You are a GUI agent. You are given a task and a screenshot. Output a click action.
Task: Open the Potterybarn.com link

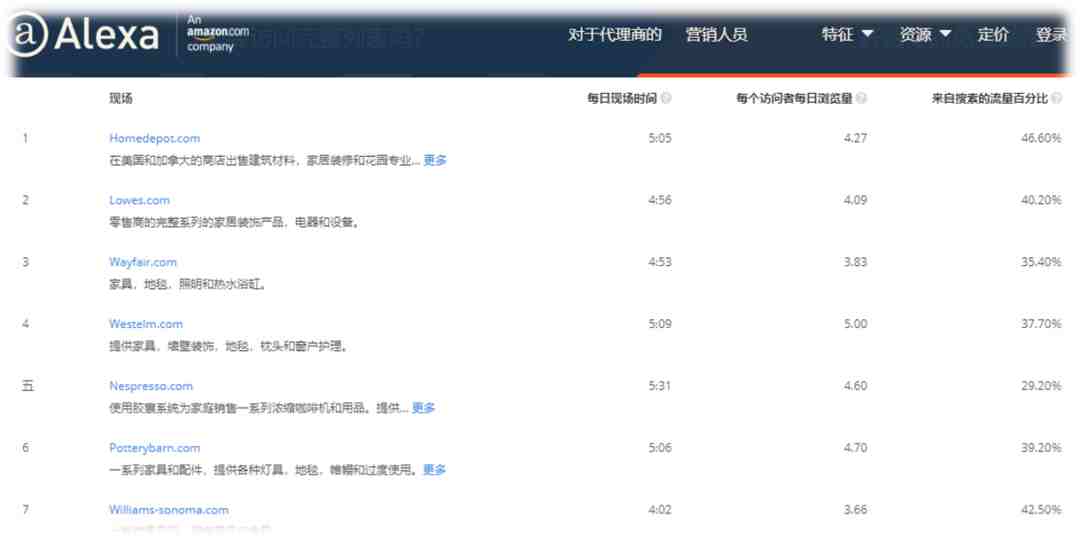tap(154, 447)
